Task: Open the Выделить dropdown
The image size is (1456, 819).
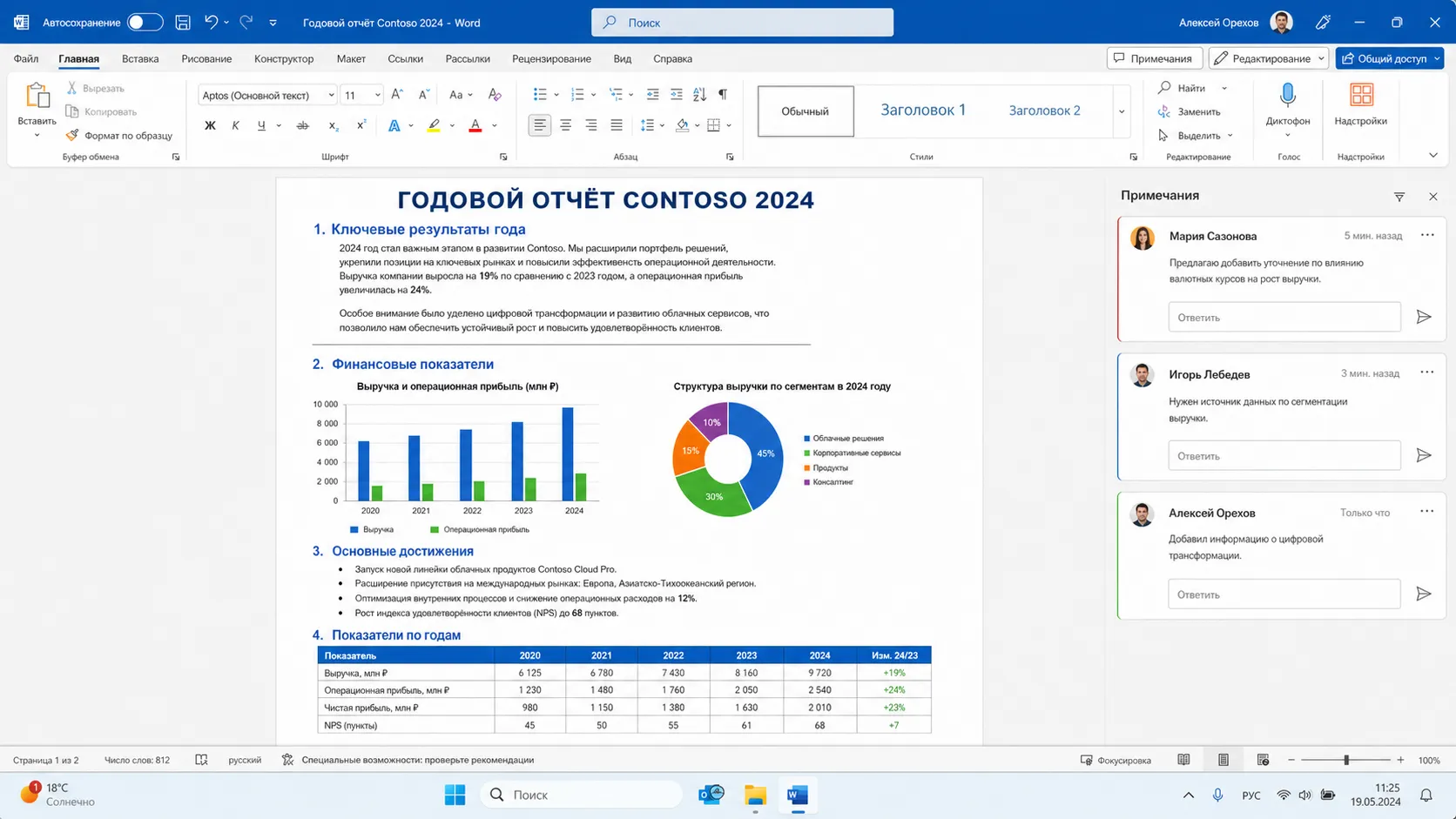Action: click(1196, 135)
